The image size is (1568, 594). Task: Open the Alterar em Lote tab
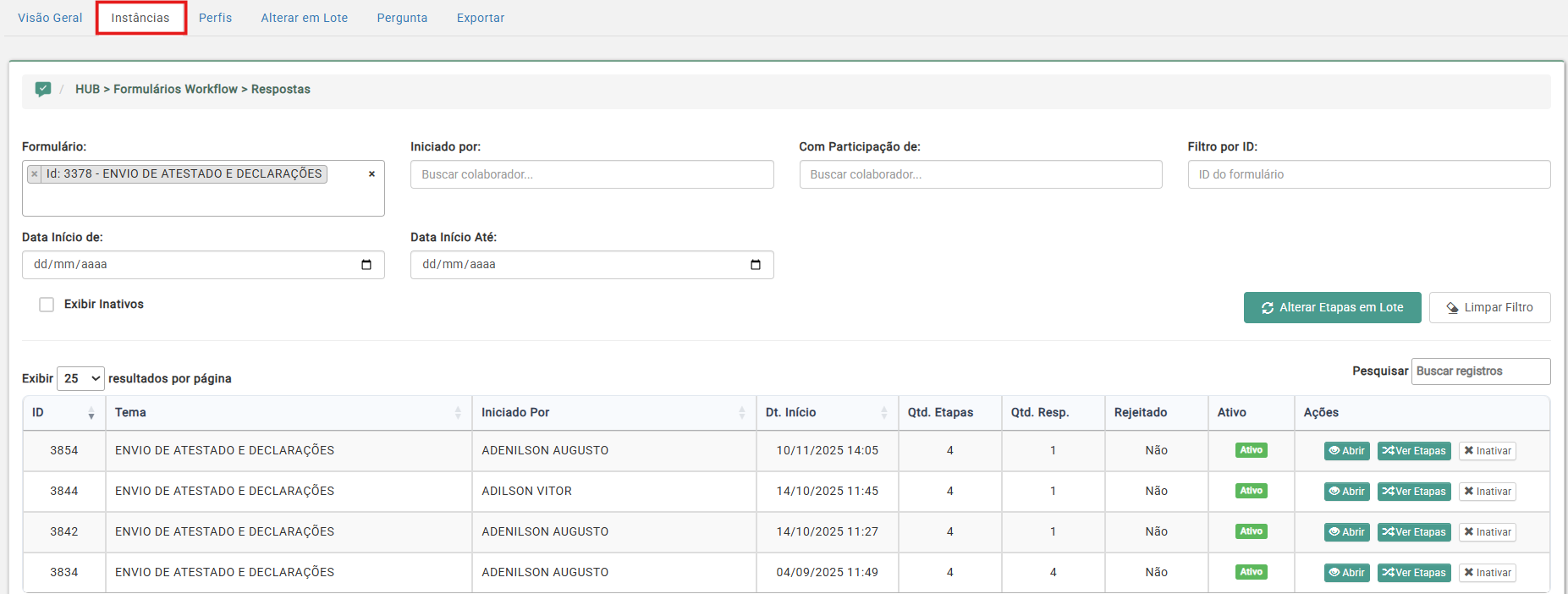304,18
